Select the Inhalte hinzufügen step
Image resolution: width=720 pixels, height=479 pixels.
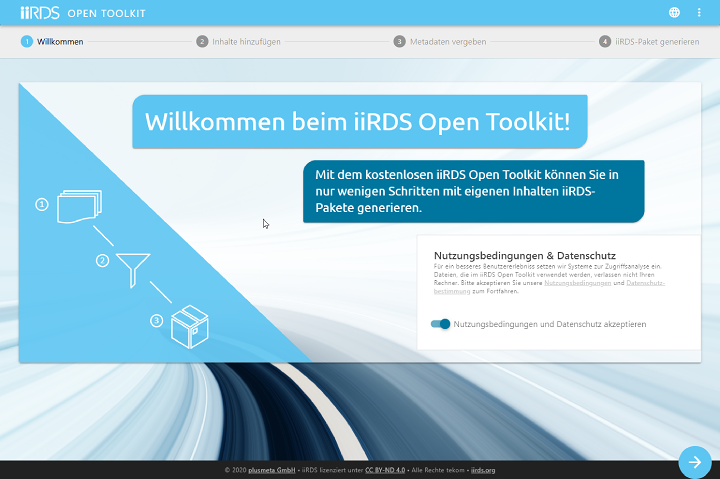point(238,41)
